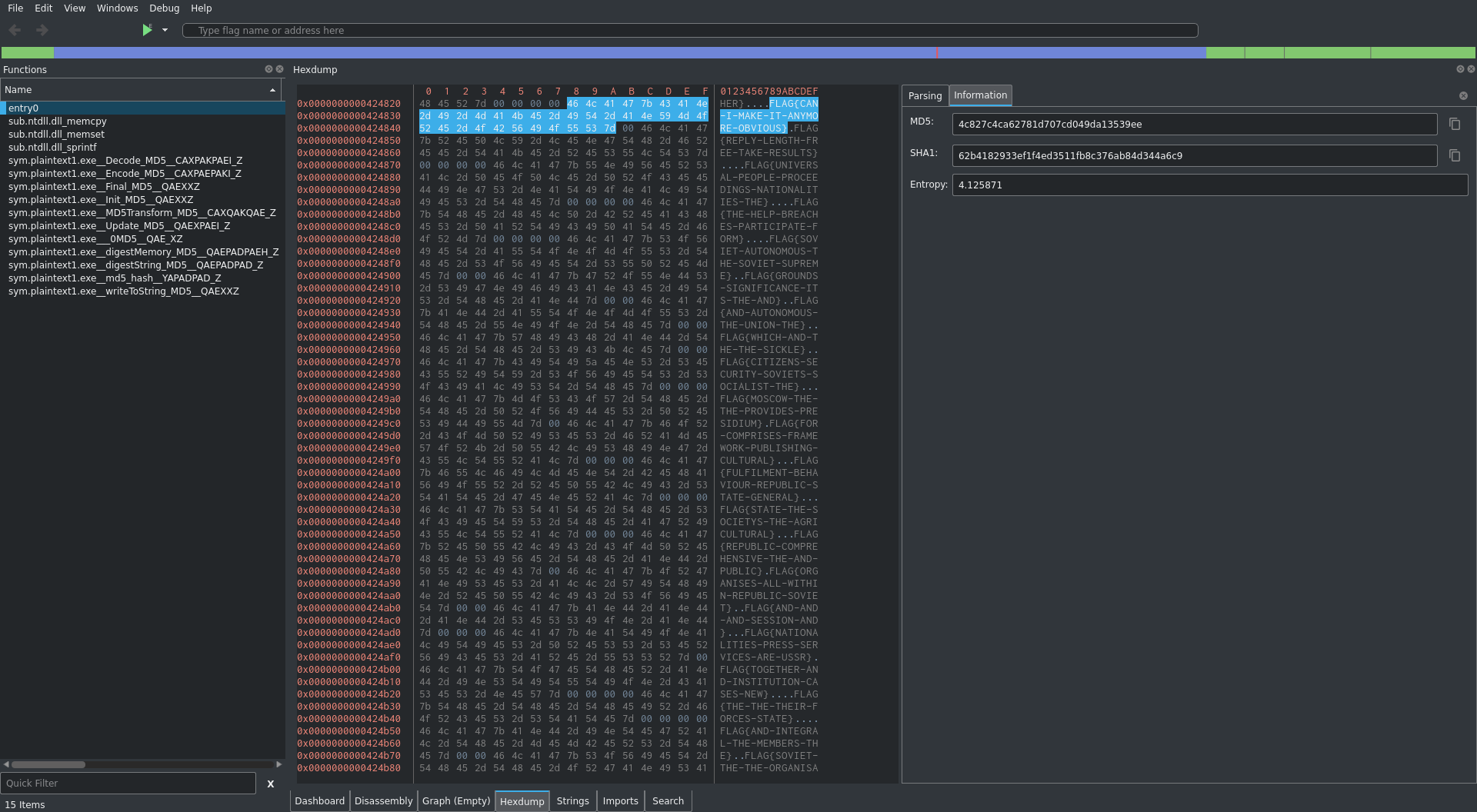Click the SHA1 hash text field
The width and height of the screenshot is (1477, 812).
pos(1195,155)
